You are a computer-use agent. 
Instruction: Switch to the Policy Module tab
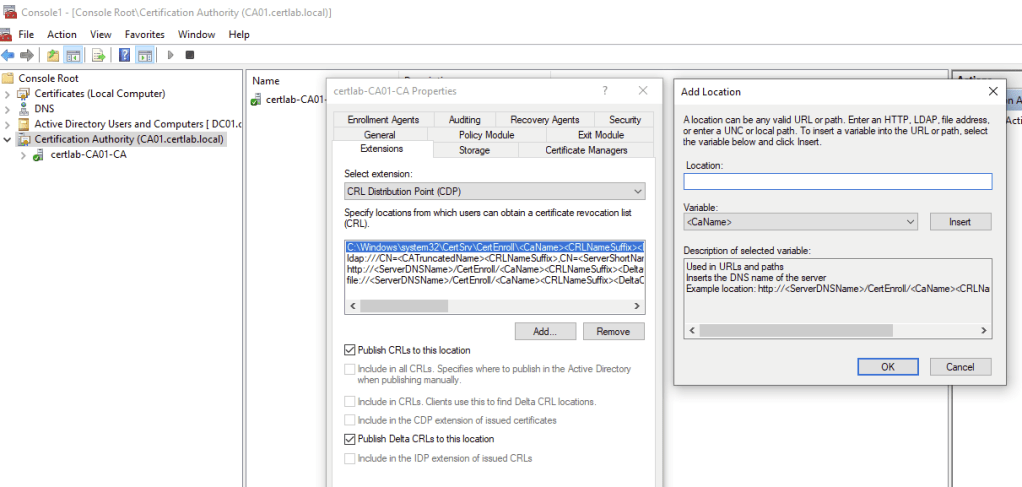tap(486, 135)
